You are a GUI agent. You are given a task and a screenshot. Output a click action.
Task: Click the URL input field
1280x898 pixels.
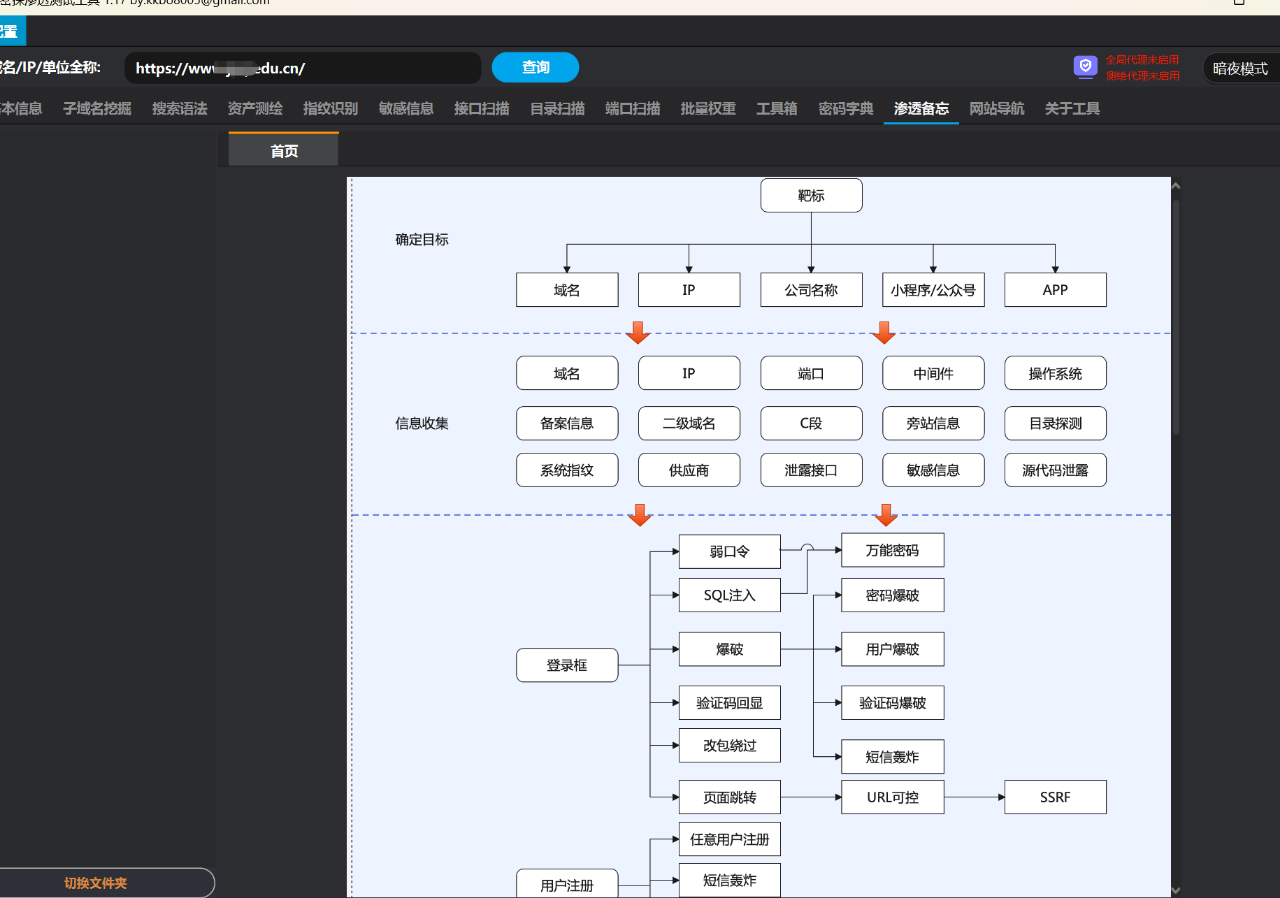[303, 68]
